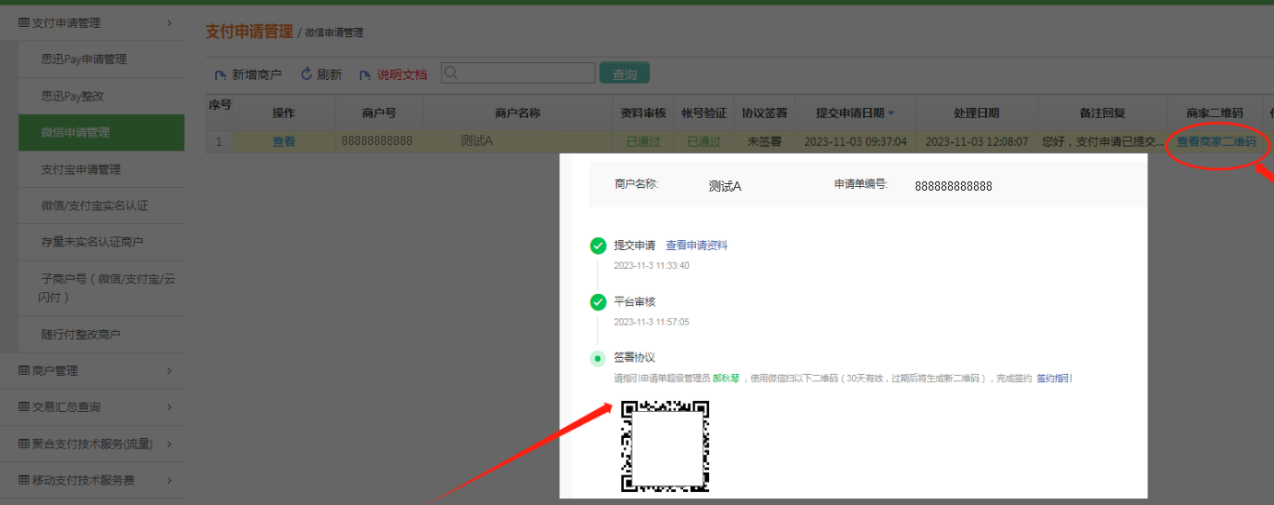Click the QR code image in the popup
This screenshot has height=505, width=1274.
coord(665,446)
